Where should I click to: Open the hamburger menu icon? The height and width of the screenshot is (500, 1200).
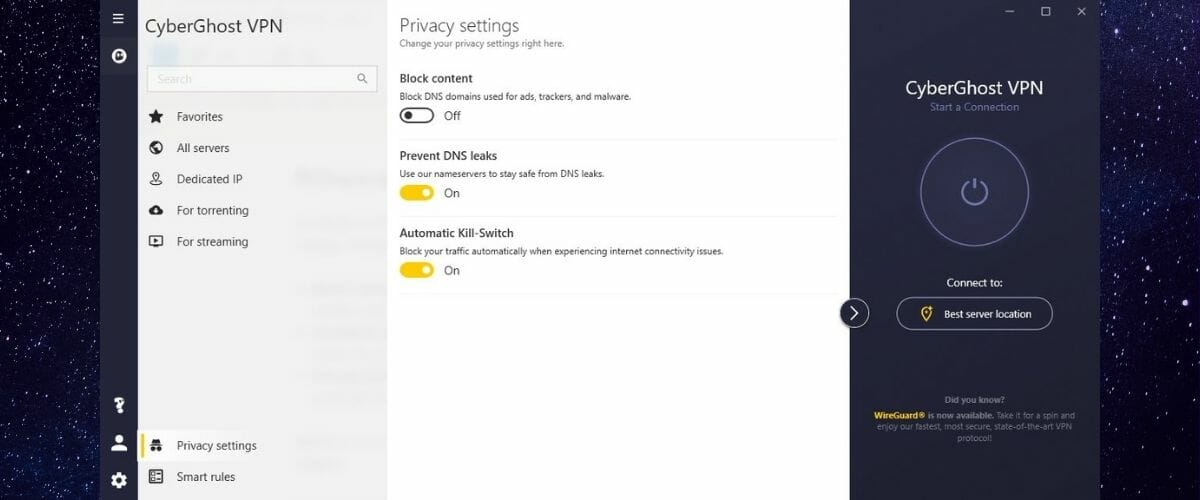click(118, 18)
